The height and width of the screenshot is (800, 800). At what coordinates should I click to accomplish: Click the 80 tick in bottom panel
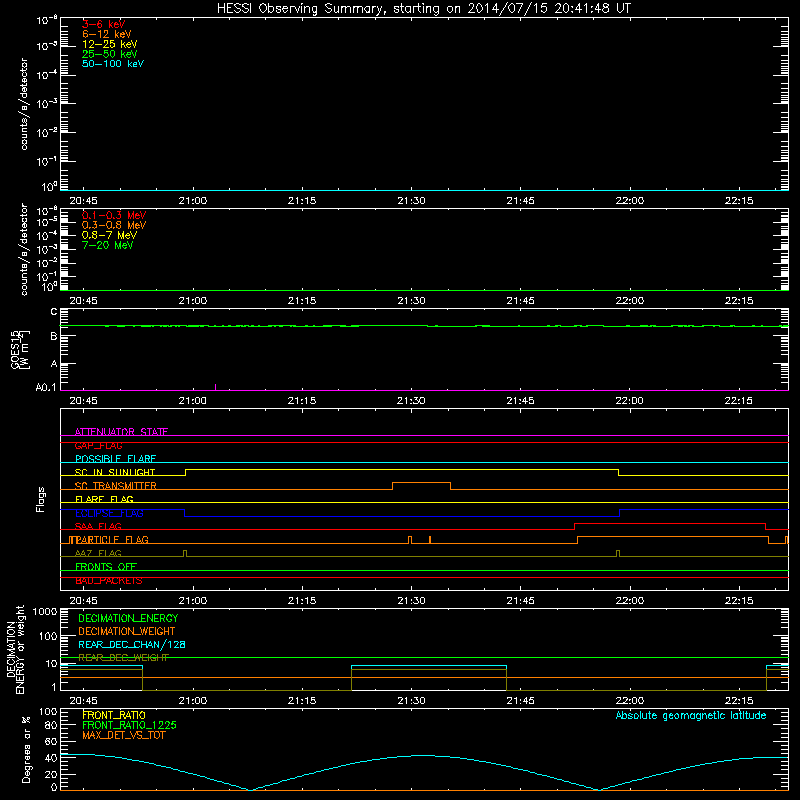[52, 725]
